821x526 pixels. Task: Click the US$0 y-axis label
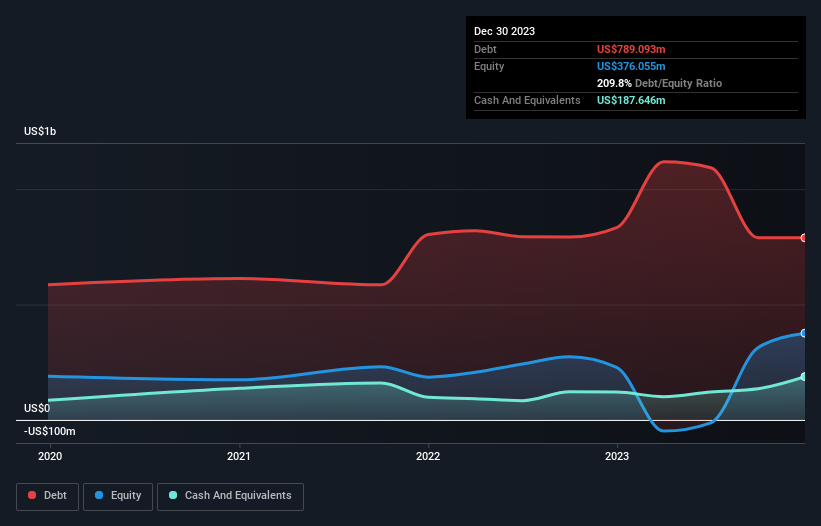[37, 408]
